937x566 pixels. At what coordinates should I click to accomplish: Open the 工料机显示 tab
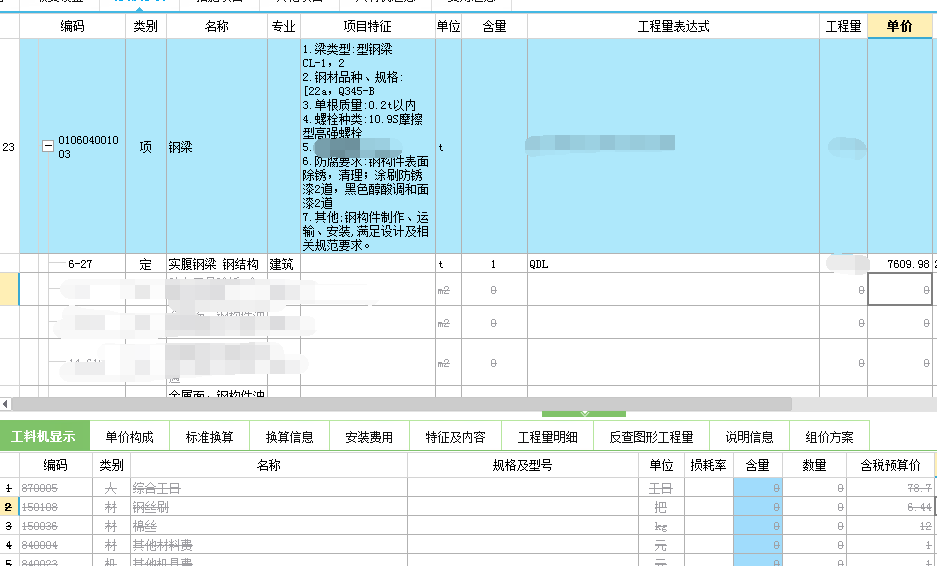(x=44, y=436)
